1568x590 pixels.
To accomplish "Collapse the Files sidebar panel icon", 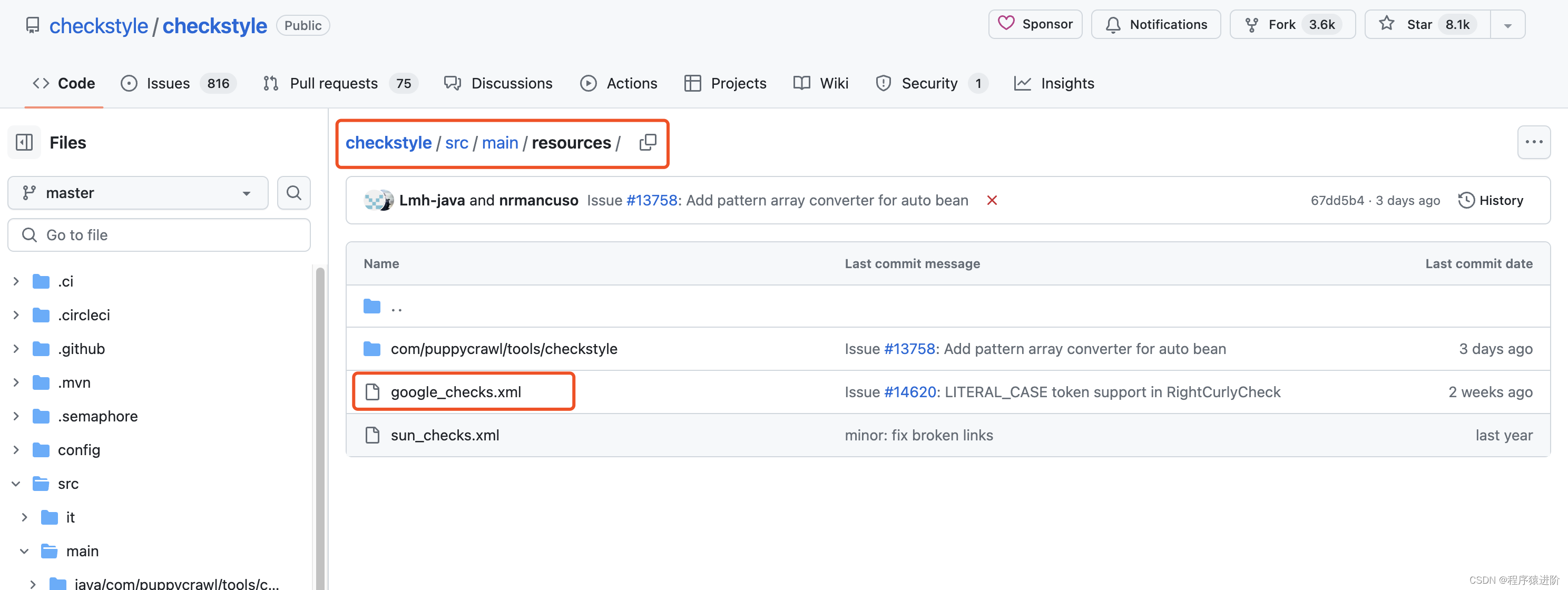I will click(x=24, y=142).
